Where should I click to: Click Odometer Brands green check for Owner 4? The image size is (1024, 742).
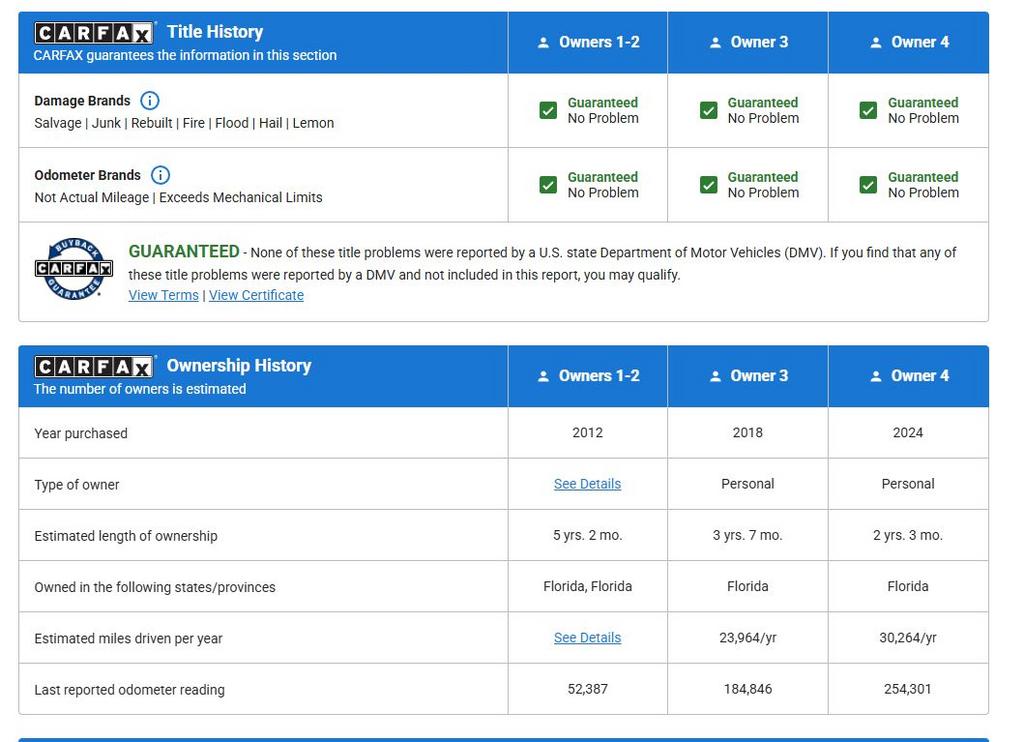[869, 185]
